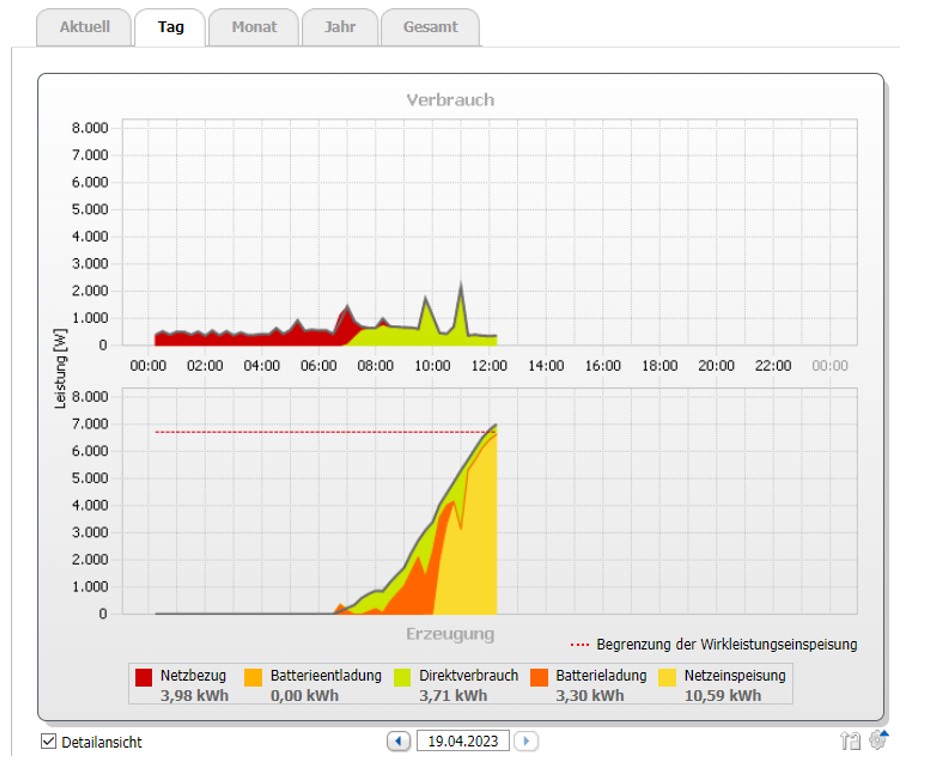Open chart settings gear icon
Image resolution: width=932 pixels, height=767 pixels.
click(x=878, y=740)
